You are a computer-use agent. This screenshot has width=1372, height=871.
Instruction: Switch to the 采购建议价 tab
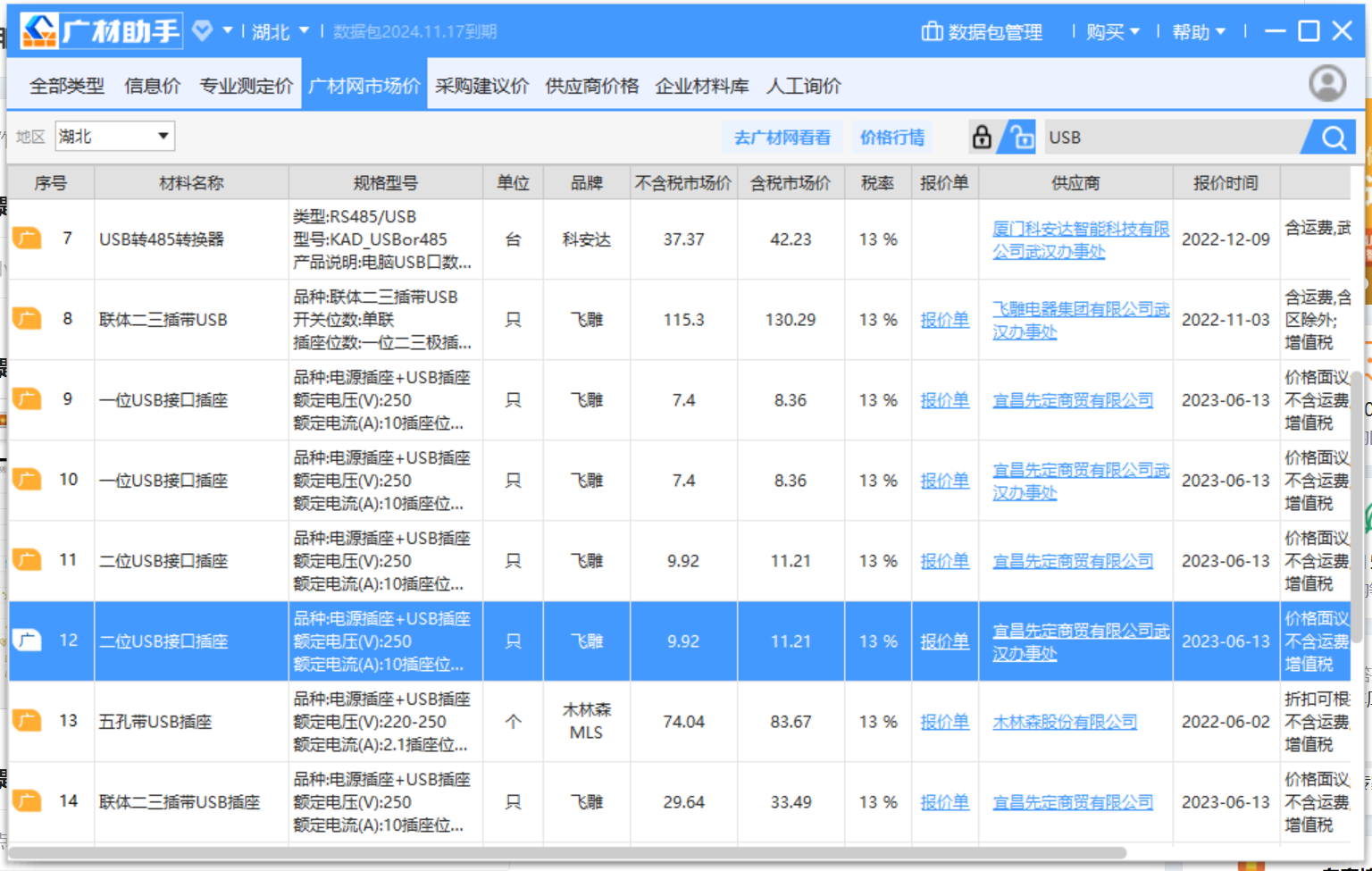coord(482,86)
